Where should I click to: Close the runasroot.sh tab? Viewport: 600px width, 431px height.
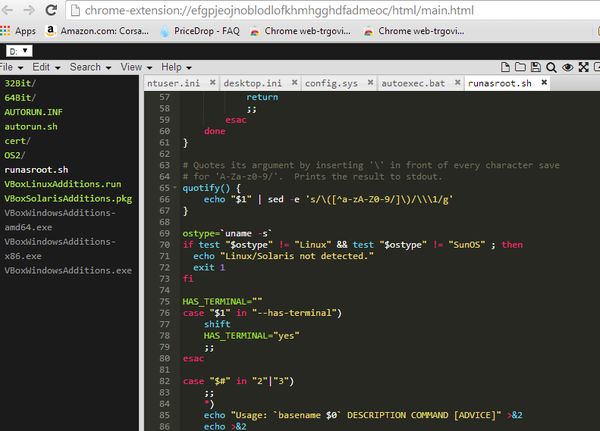(543, 84)
